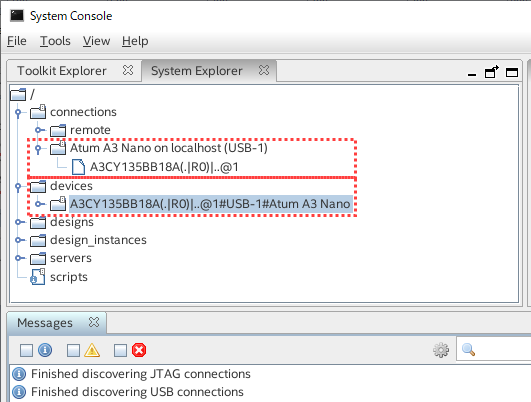Expand the design_instances tree node
The image size is (531, 402).
pos(19,240)
